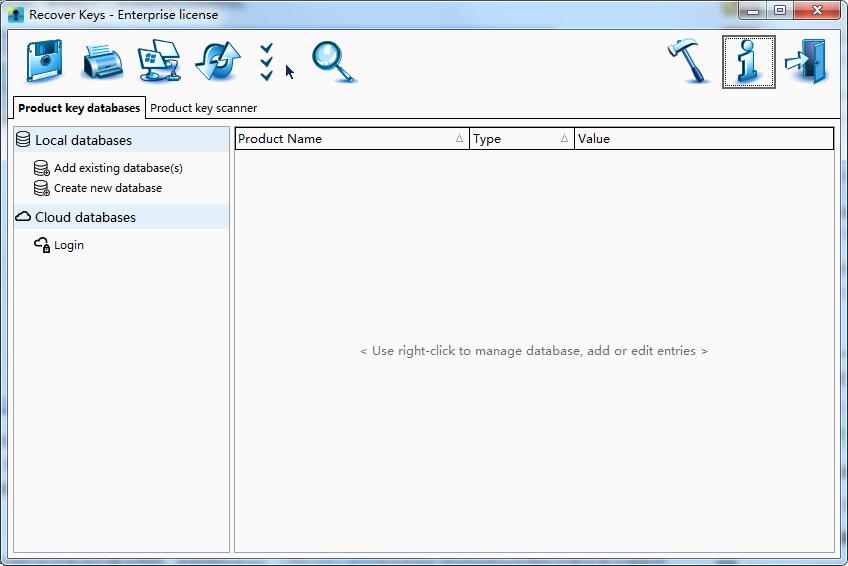
Task: Click the floppy disk Save icon
Action: tap(45, 61)
